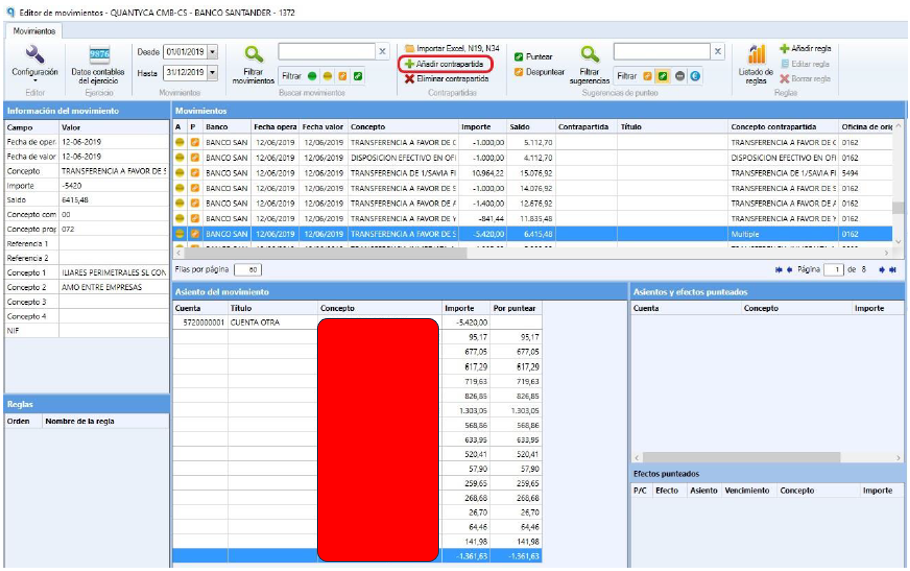Click Eliminar contrapartida red cross

410,78
